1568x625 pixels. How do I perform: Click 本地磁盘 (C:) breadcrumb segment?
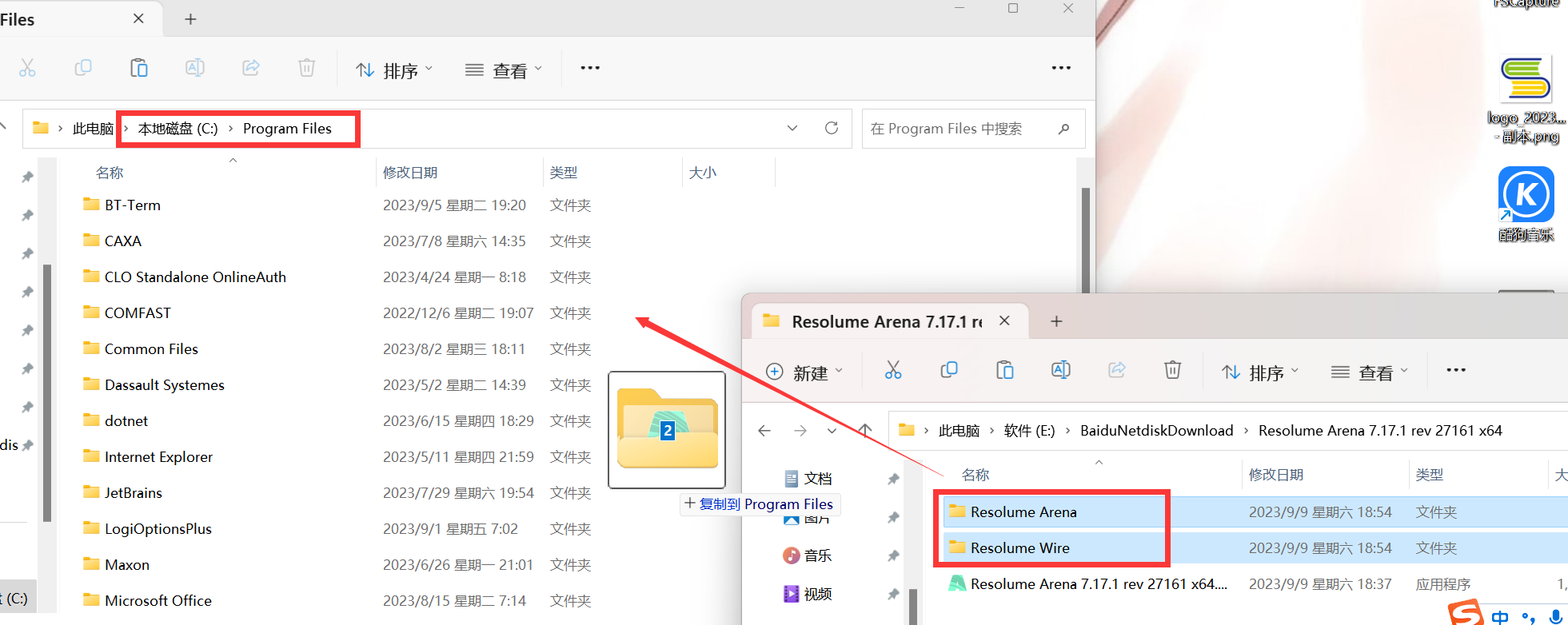click(x=178, y=129)
